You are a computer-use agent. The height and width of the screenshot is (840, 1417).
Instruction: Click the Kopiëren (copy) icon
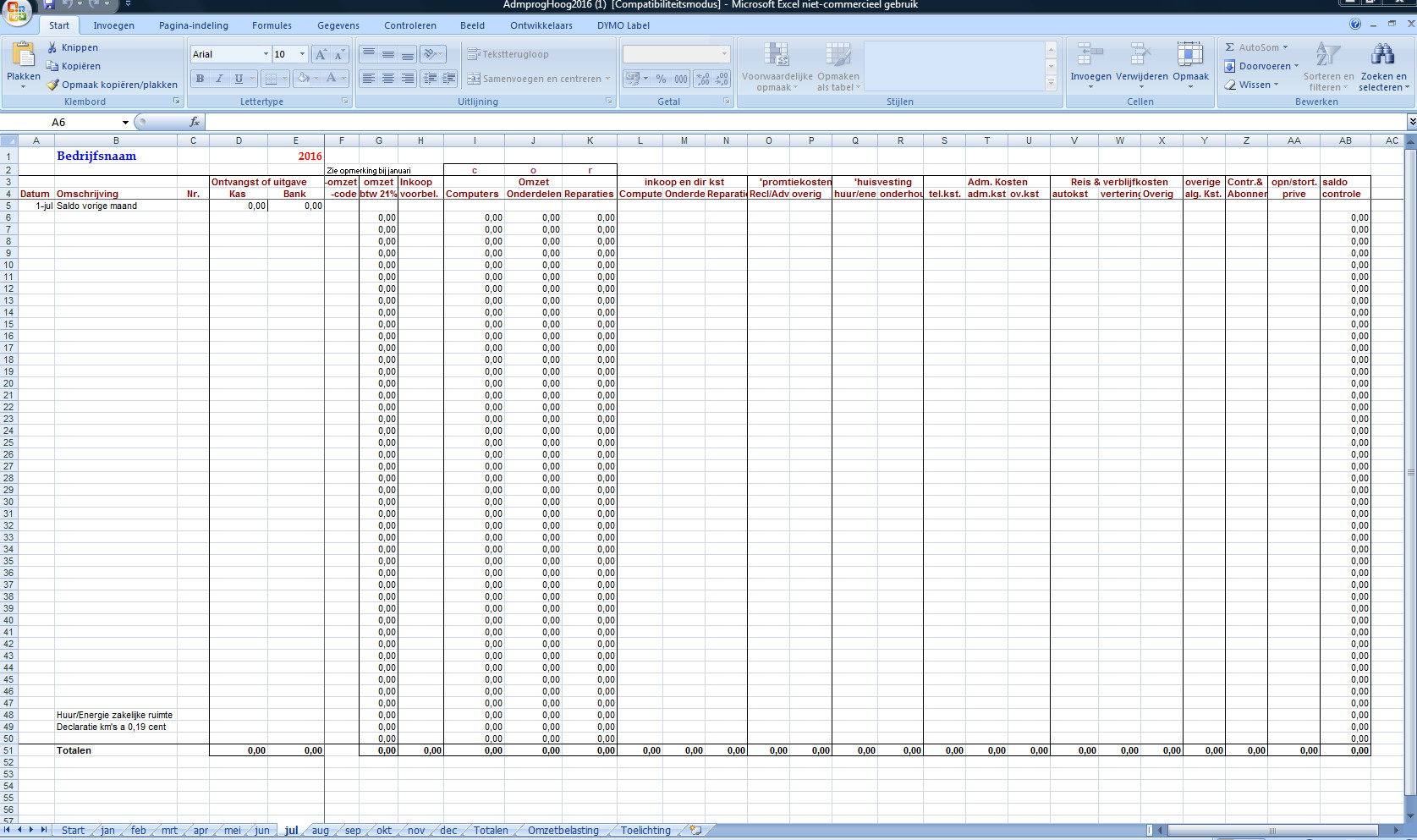click(x=52, y=66)
